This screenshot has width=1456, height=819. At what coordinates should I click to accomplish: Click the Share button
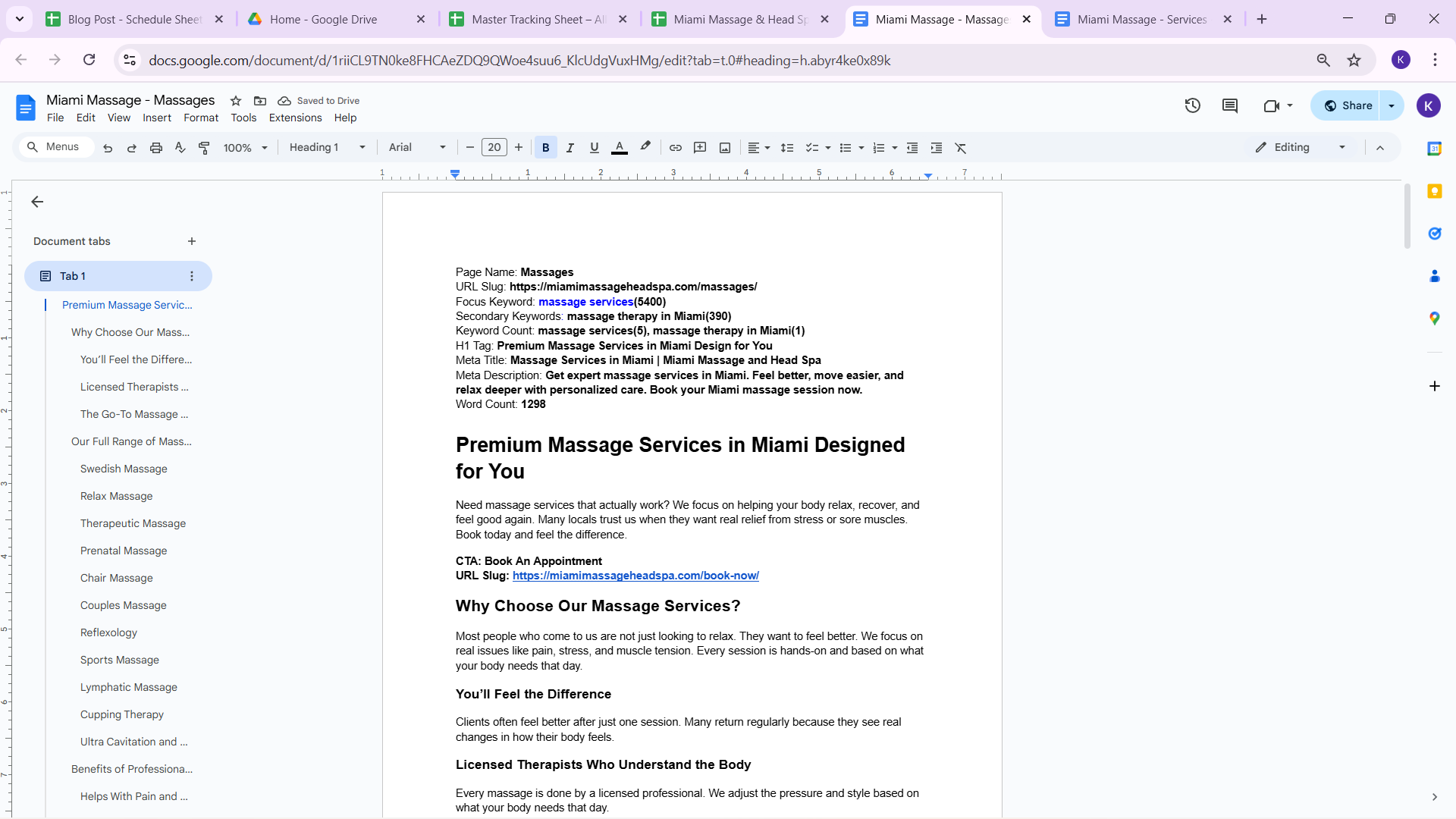(x=1348, y=105)
